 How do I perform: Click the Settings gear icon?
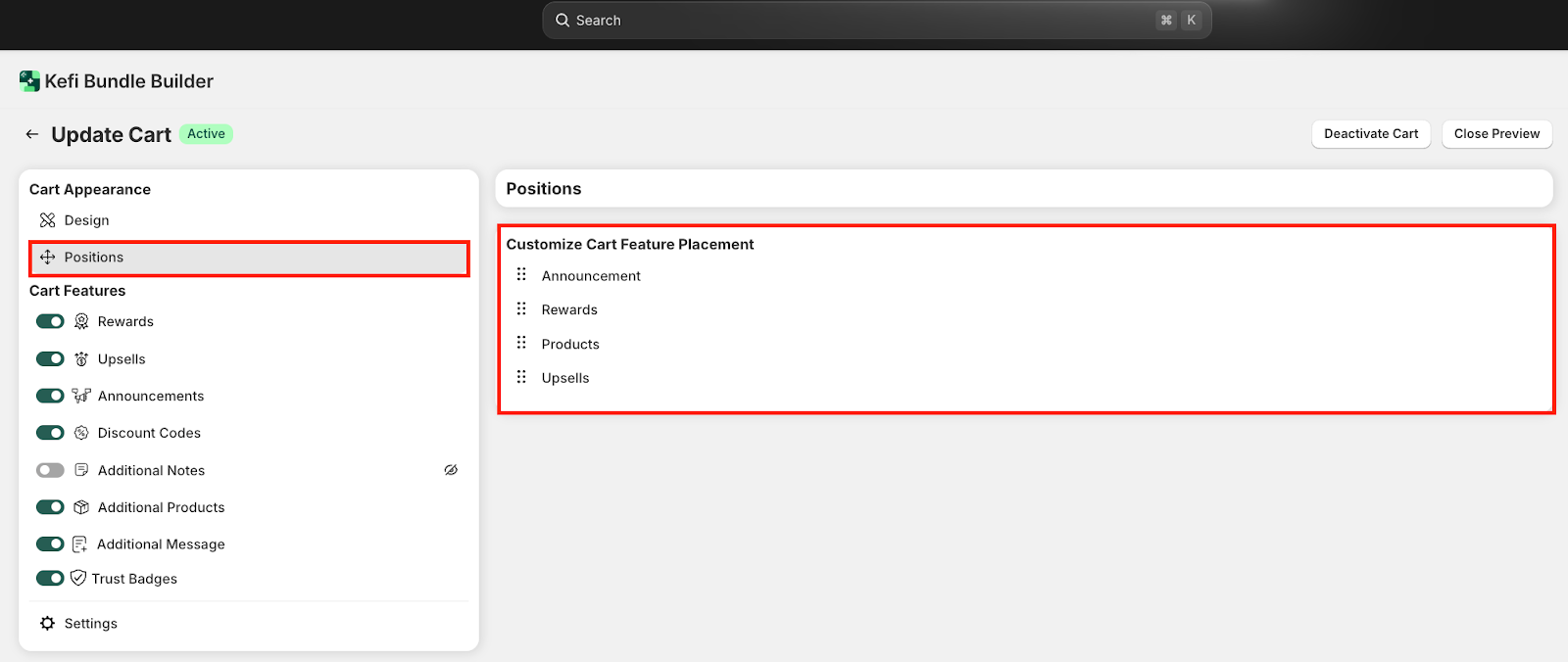(x=47, y=623)
